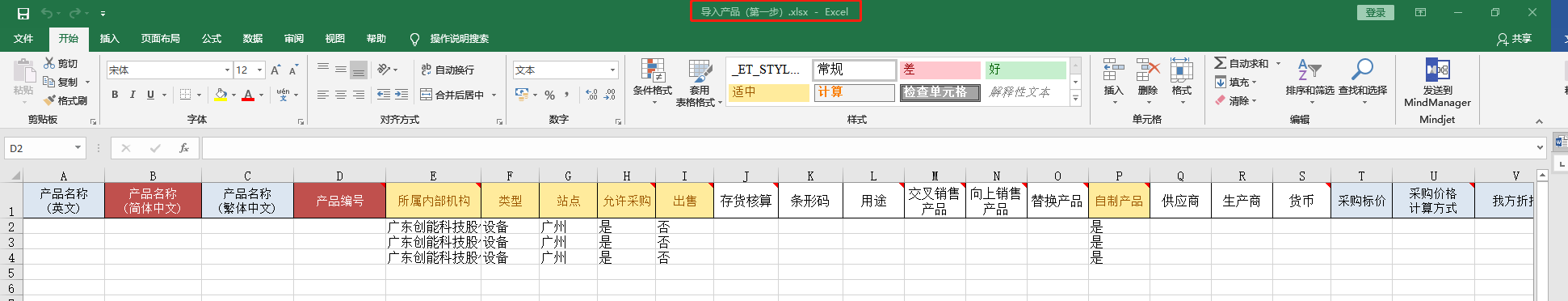The height and width of the screenshot is (301, 1568).
Task: Click the Redo arrow icon
Action: point(75,13)
